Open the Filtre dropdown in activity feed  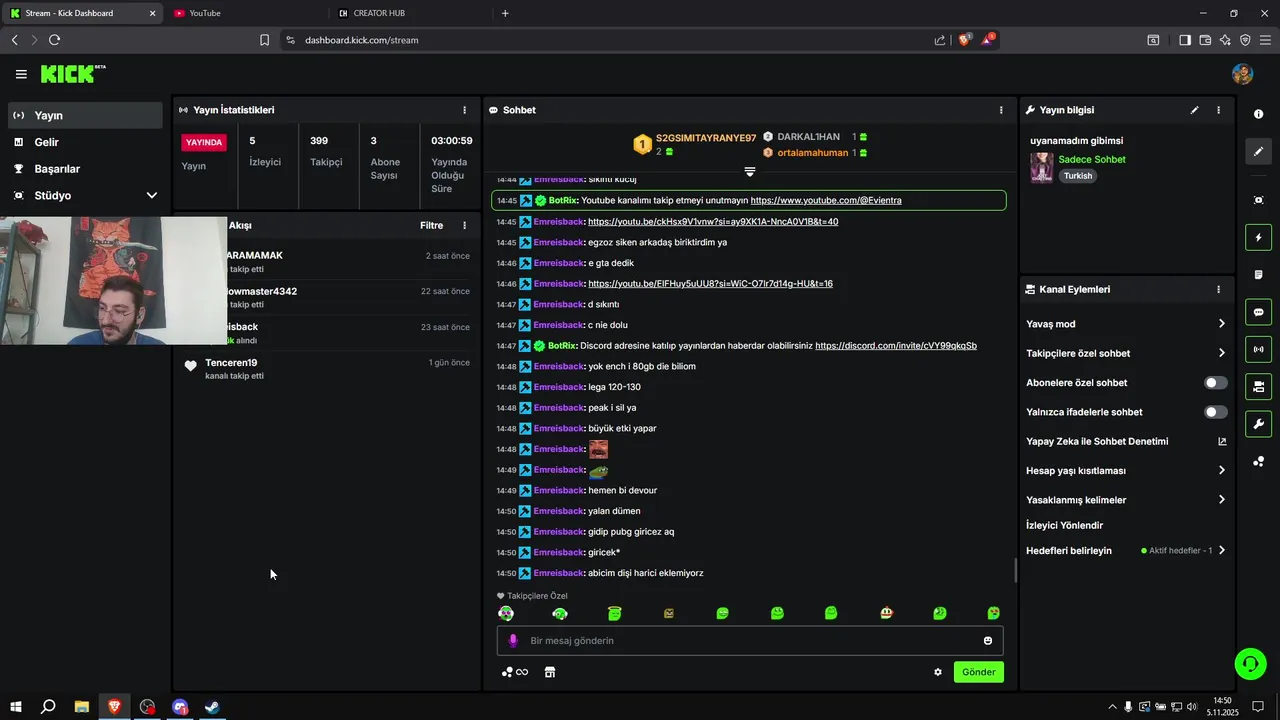click(431, 226)
